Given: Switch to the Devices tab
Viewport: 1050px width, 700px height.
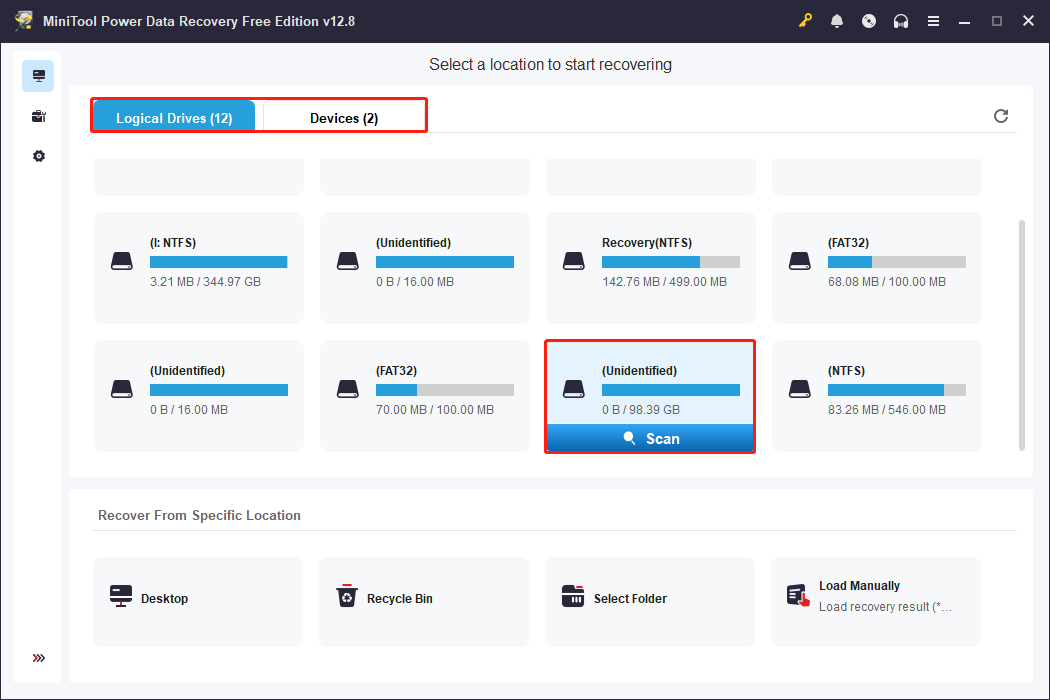Looking at the screenshot, I should [342, 117].
